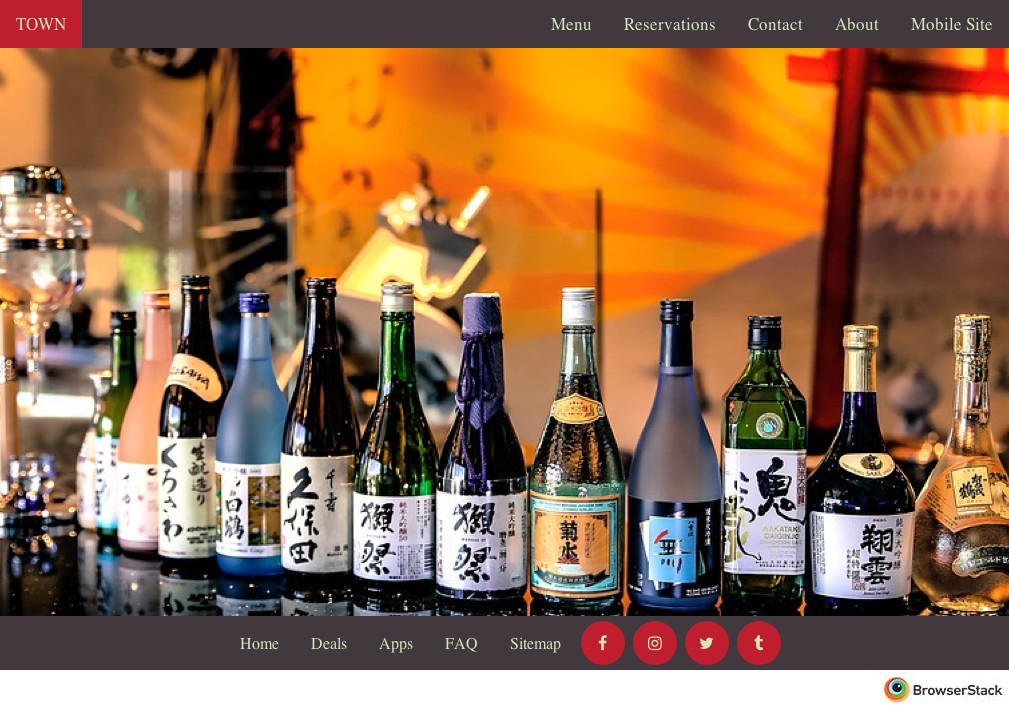Open the About page
Screen dimensions: 1009x709
coord(856,24)
